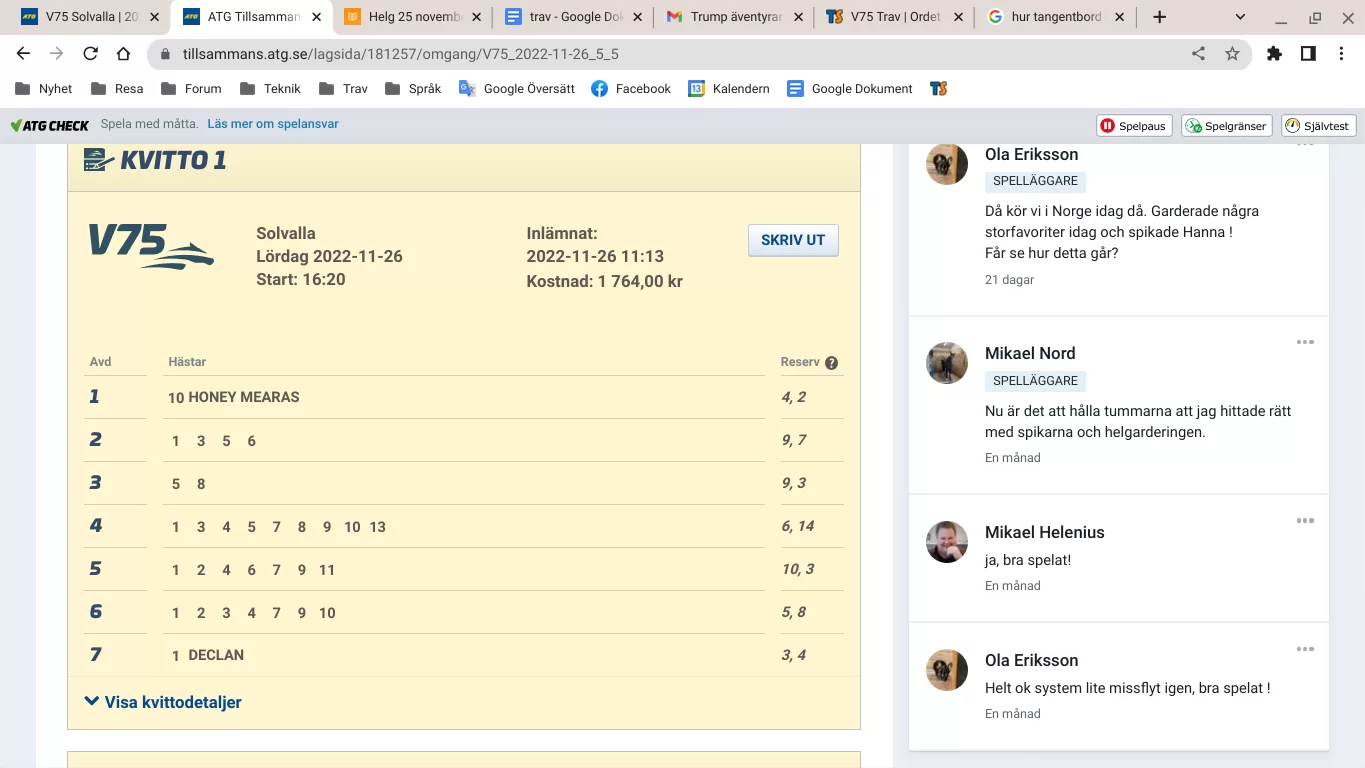Click the Reserv help question mark icon
The width and height of the screenshot is (1365, 768).
point(831,363)
